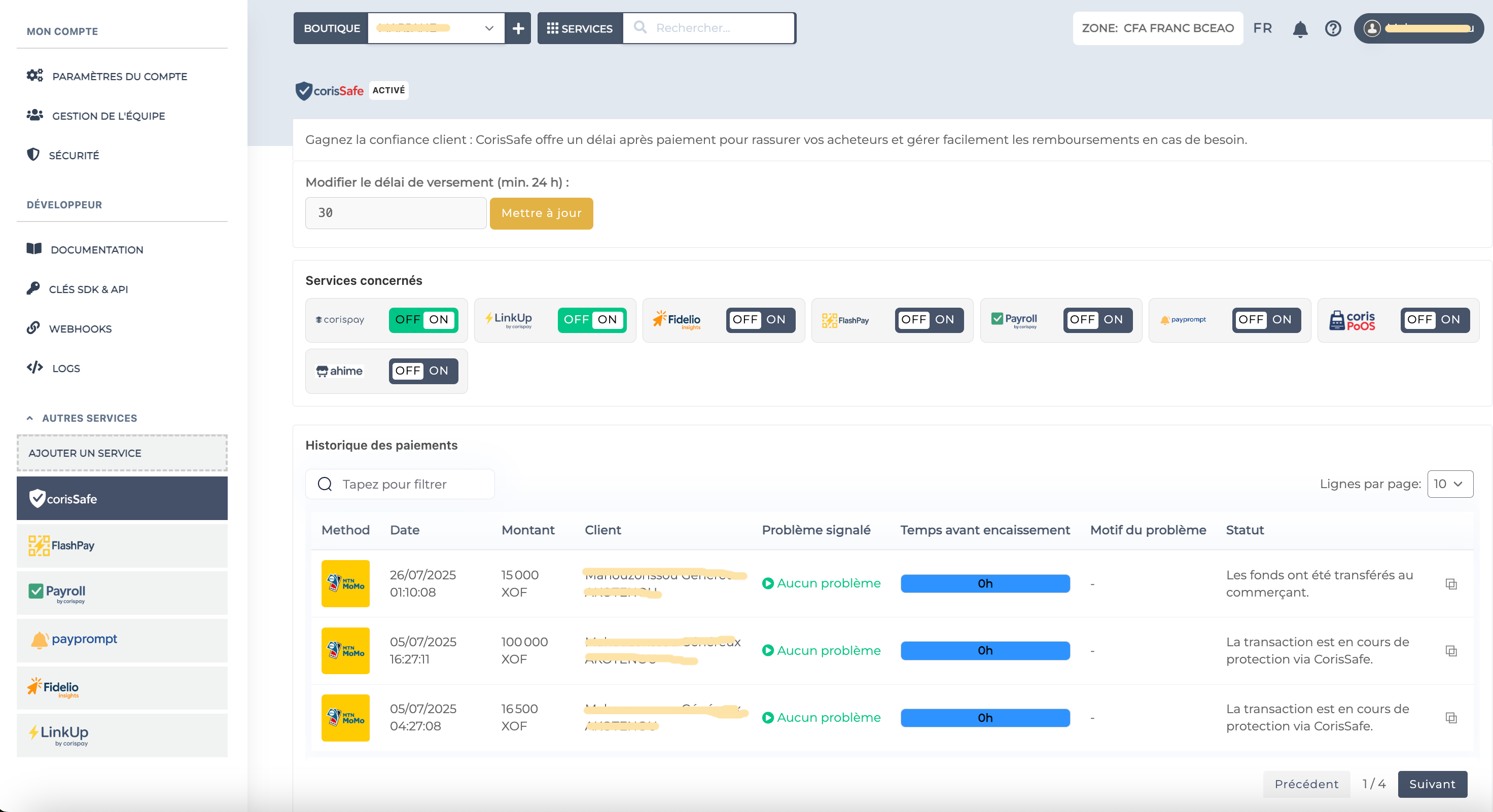Select the Sécurité shield icon
1493x812 pixels.
[34, 155]
